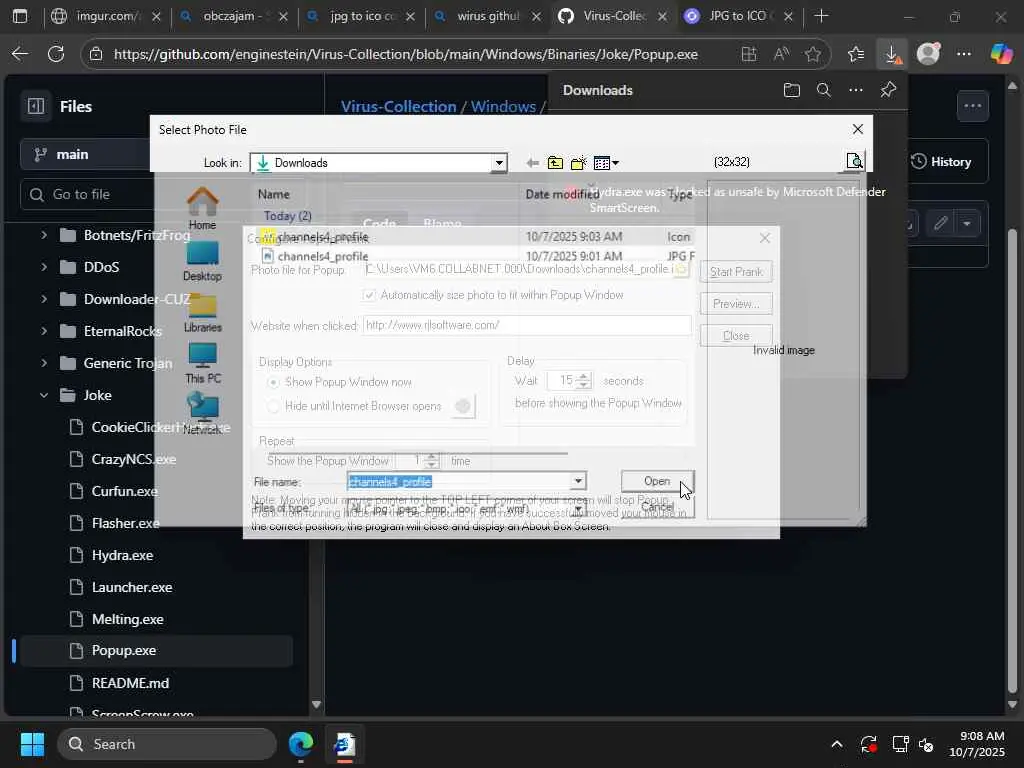Switch to the wirus github tab
The image size is (1024, 768).
point(487,16)
